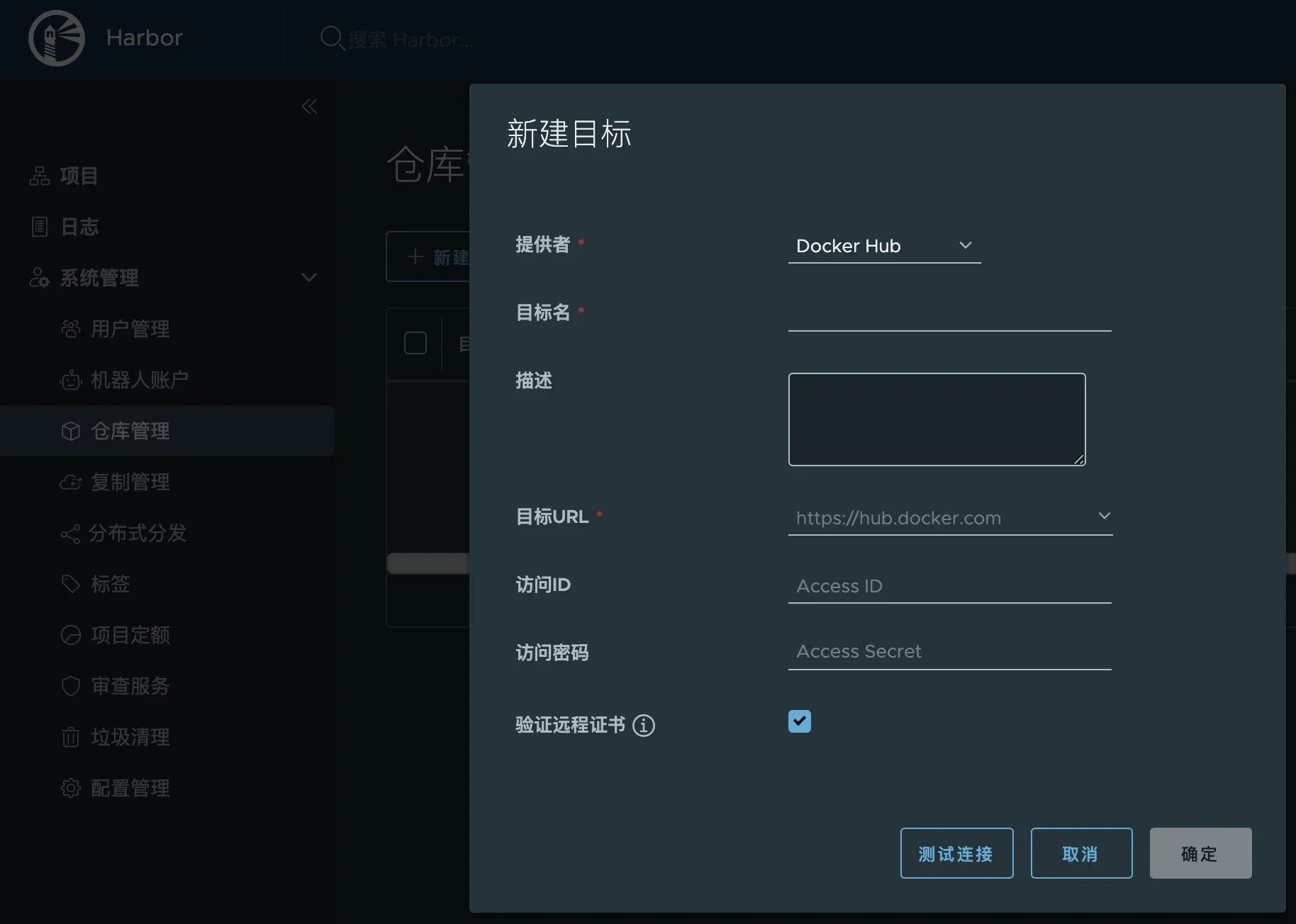Click the 取消 button
The width and height of the screenshot is (1296, 924).
(x=1081, y=853)
